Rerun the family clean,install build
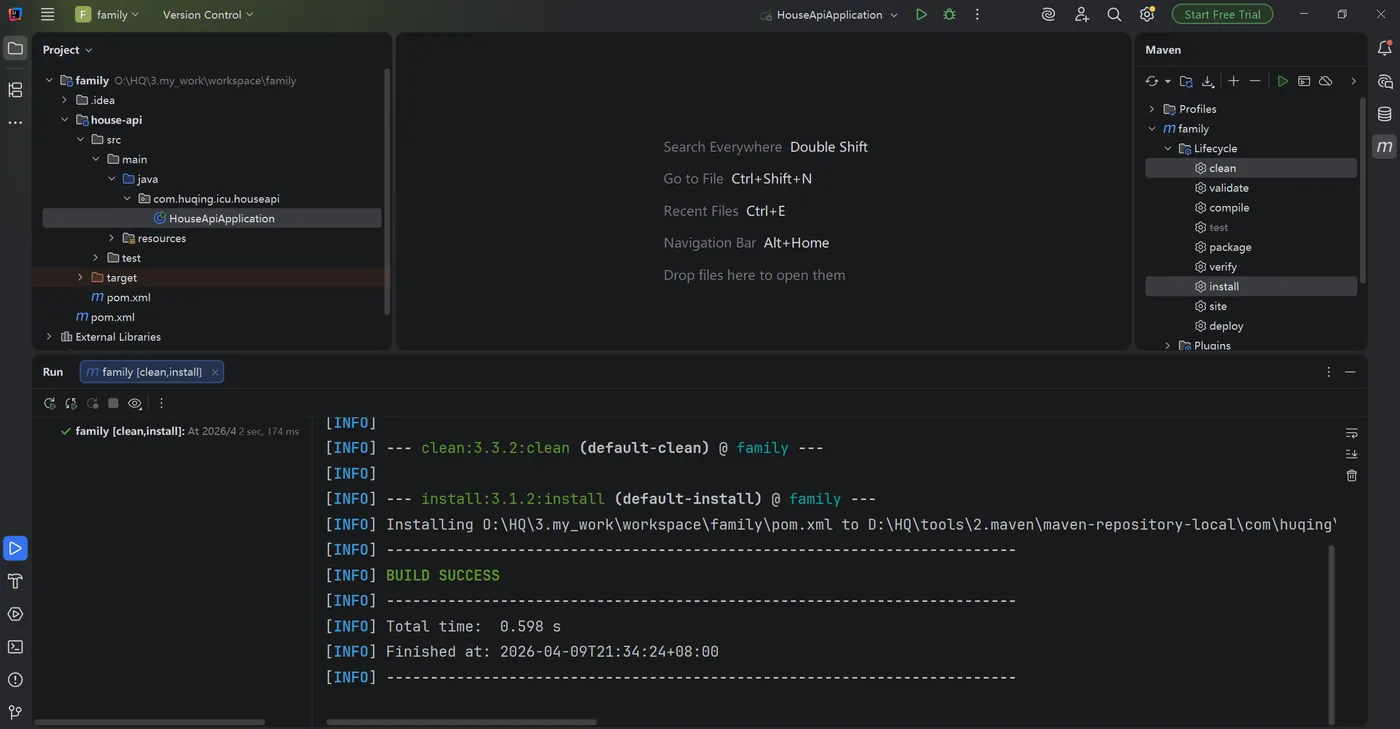 click(x=49, y=403)
